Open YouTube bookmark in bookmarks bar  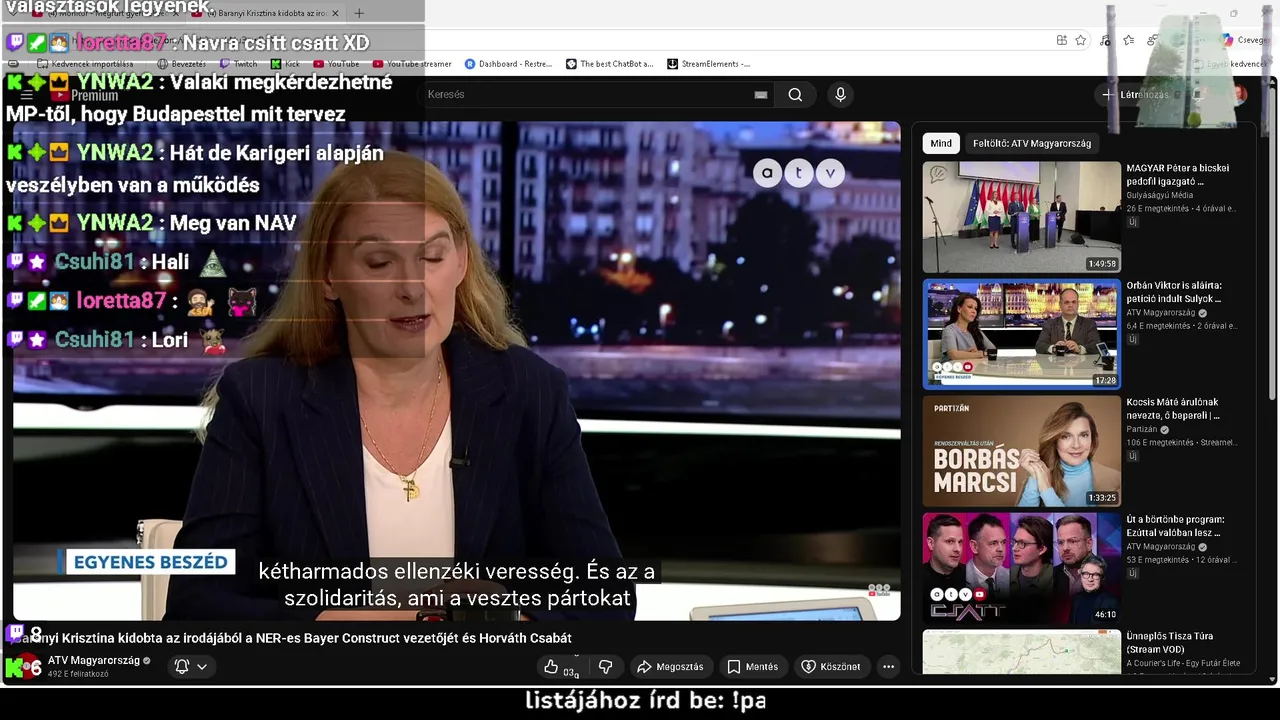click(337, 64)
